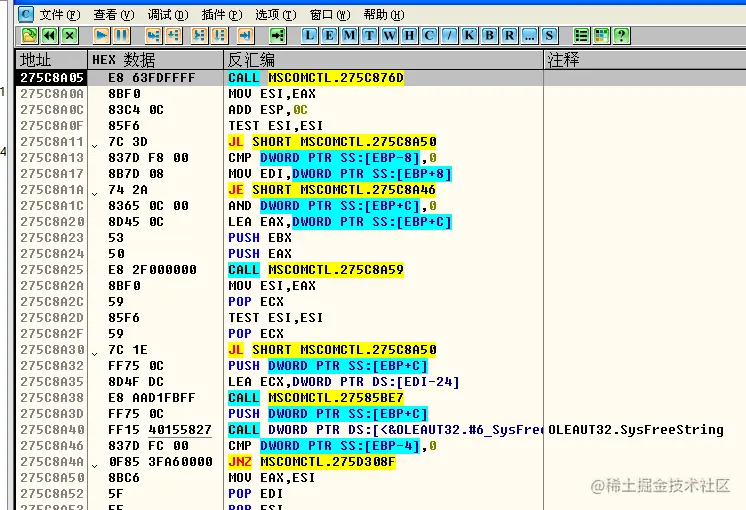This screenshot has width=746, height=510.
Task: Run the program with the play icon
Action: click(x=101, y=36)
